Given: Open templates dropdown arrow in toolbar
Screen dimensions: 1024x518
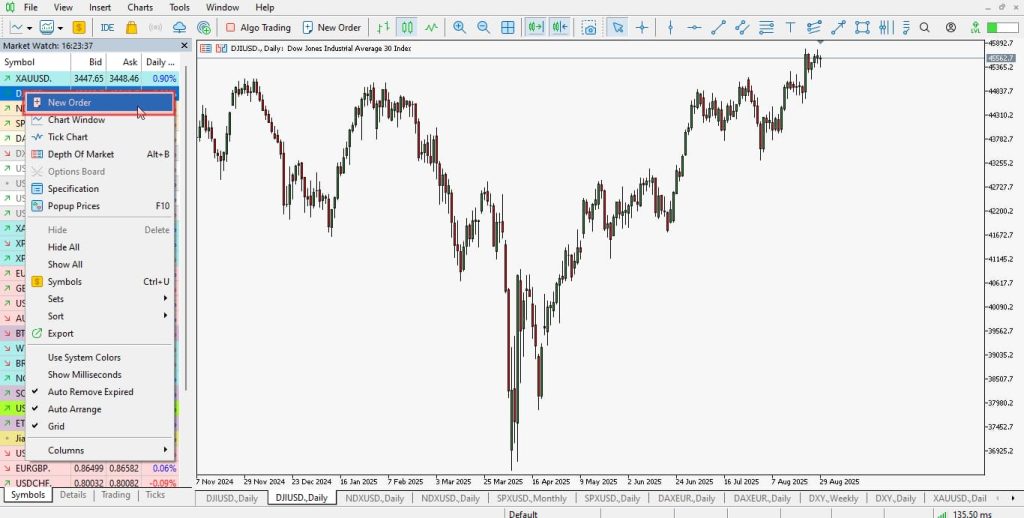Looking at the screenshot, I should point(60,27).
